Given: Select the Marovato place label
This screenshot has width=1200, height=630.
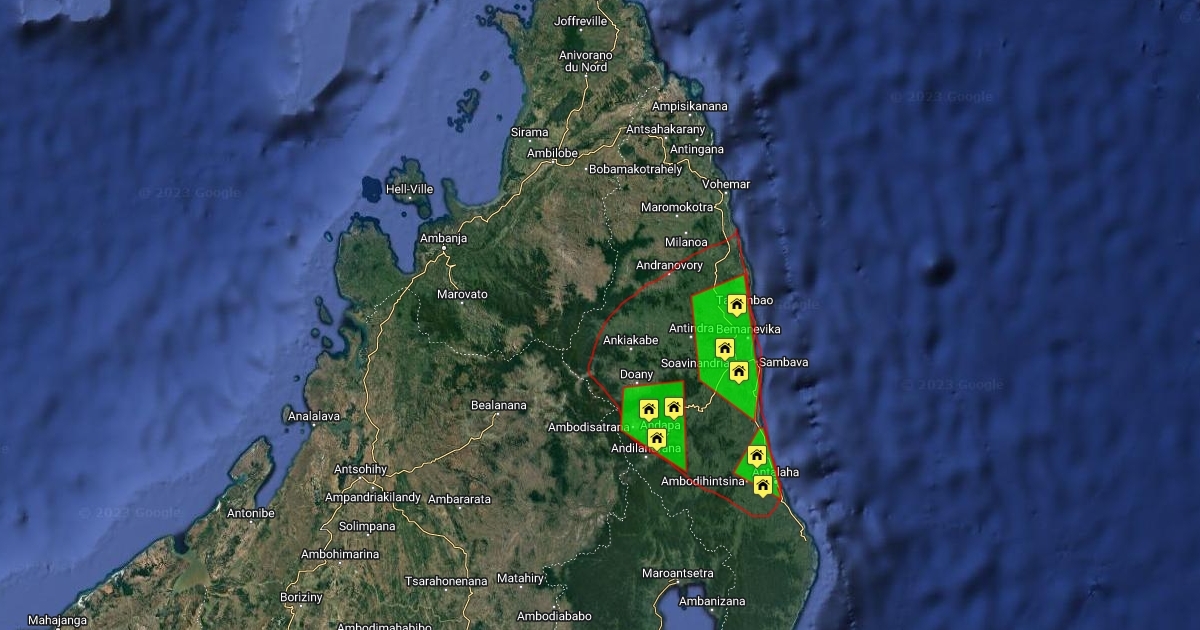Looking at the screenshot, I should tap(463, 295).
